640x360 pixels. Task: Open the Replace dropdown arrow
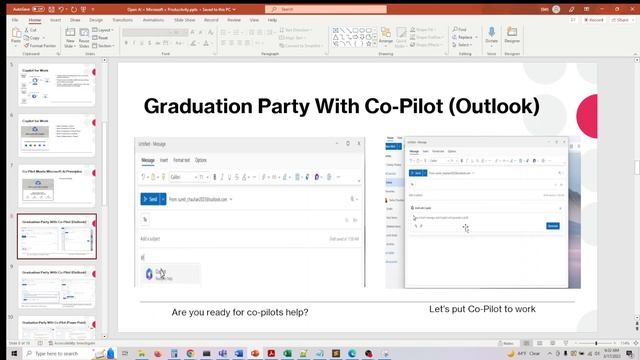(x=476, y=38)
